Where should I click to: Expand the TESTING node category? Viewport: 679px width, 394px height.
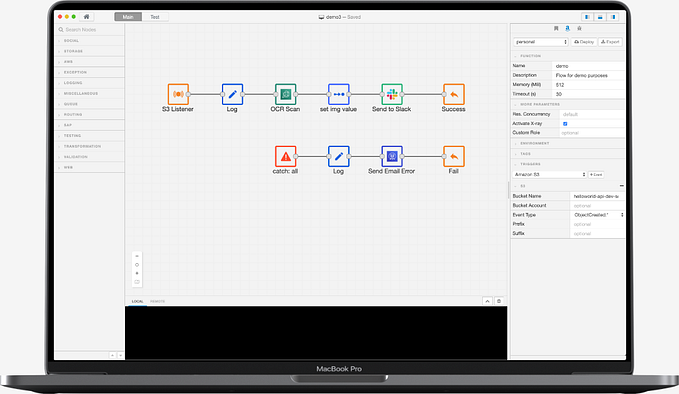point(90,136)
